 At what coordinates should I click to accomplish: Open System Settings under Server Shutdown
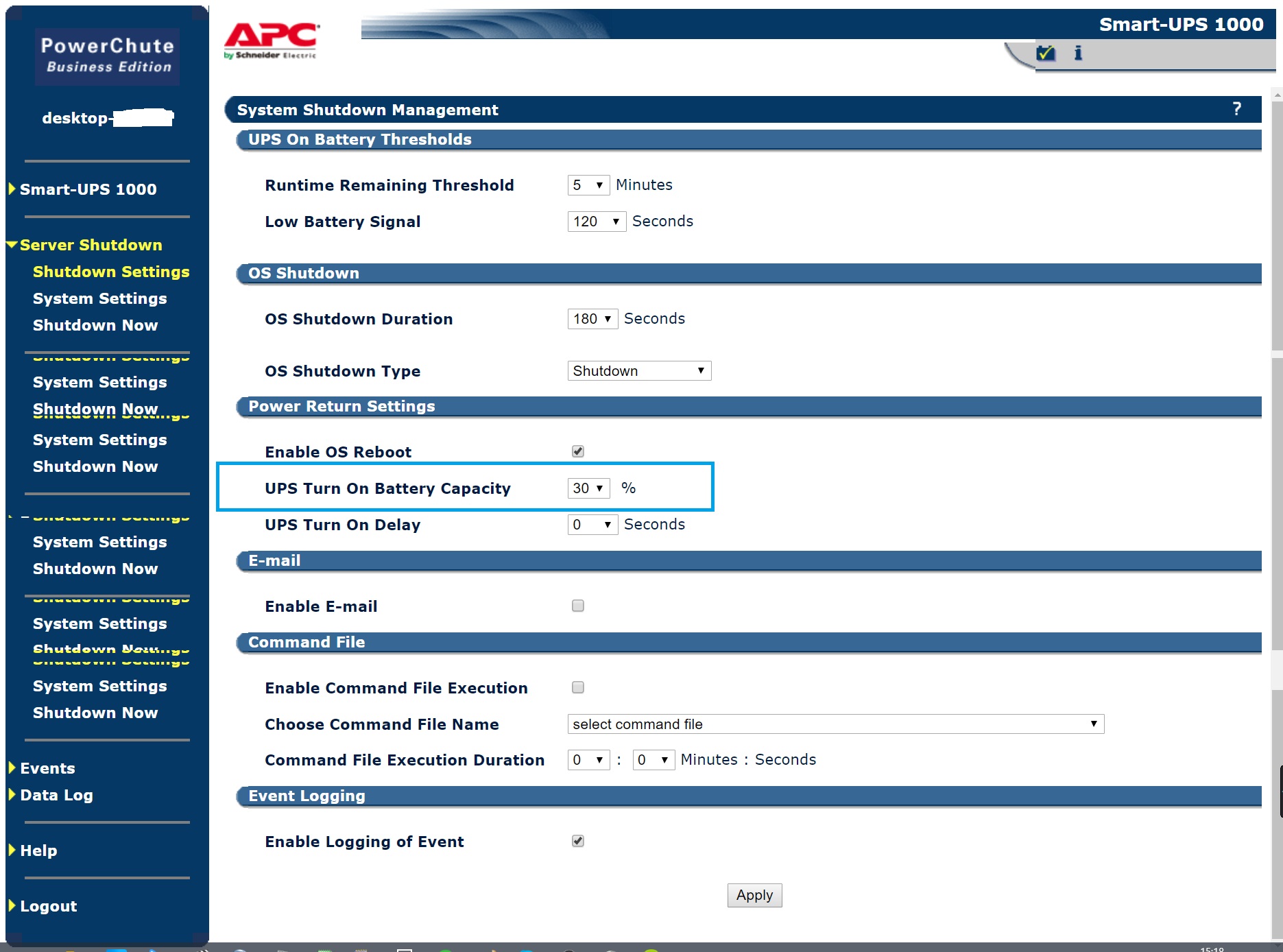point(100,298)
